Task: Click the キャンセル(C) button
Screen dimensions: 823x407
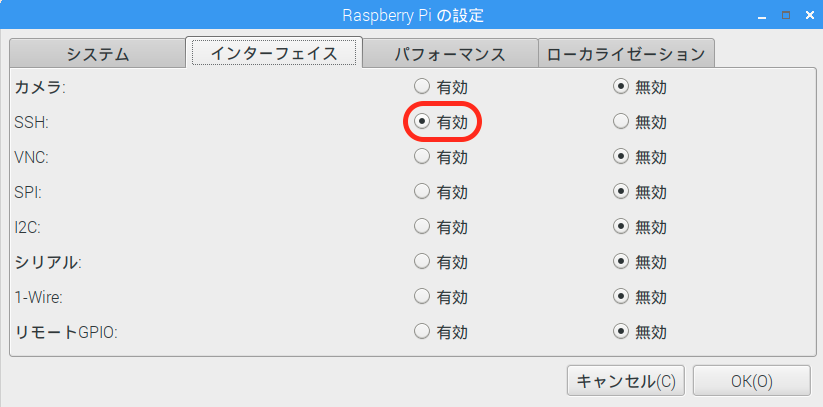Action: pyautogui.click(x=626, y=381)
